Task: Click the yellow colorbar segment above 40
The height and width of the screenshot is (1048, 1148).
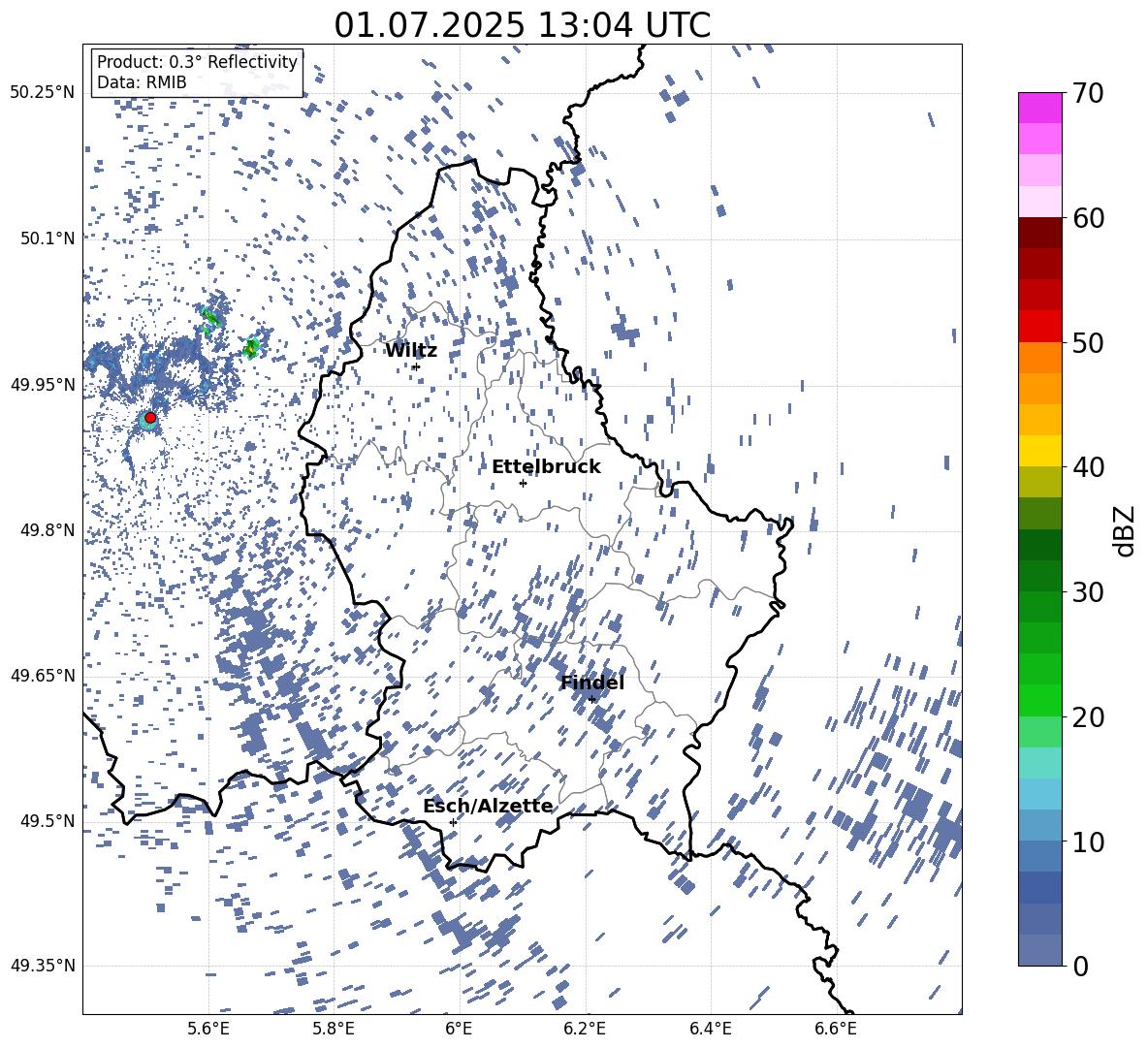Action: tap(1039, 451)
